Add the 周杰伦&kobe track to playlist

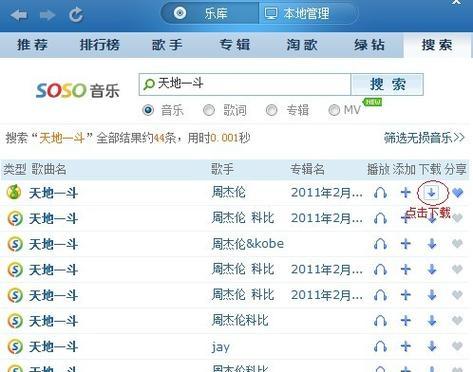point(406,244)
